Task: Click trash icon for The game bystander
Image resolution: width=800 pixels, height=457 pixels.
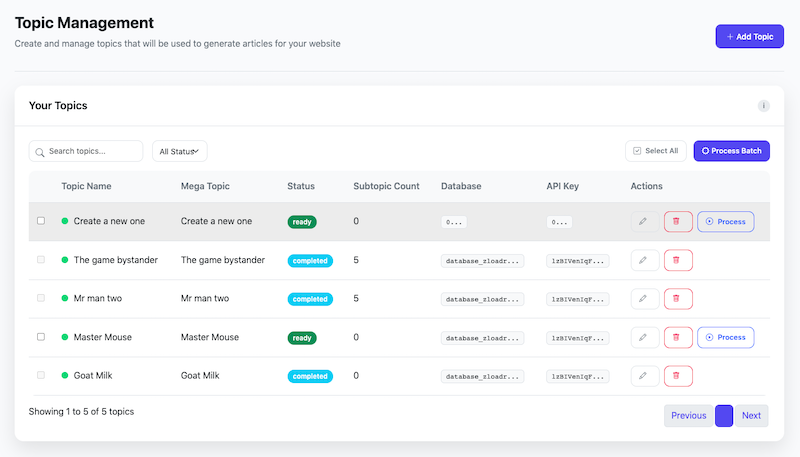Action: (x=677, y=260)
